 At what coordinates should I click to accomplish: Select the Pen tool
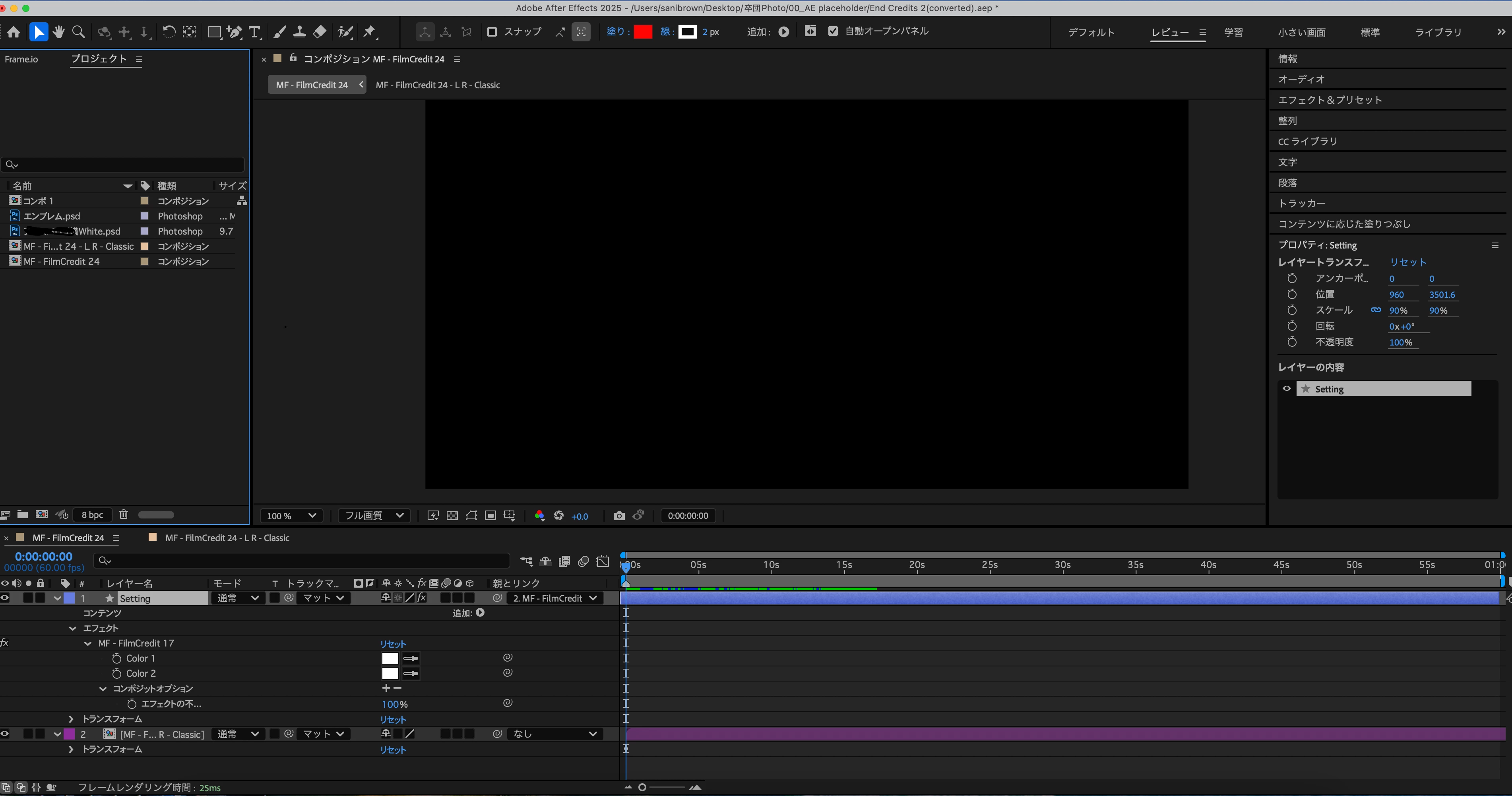pos(234,32)
